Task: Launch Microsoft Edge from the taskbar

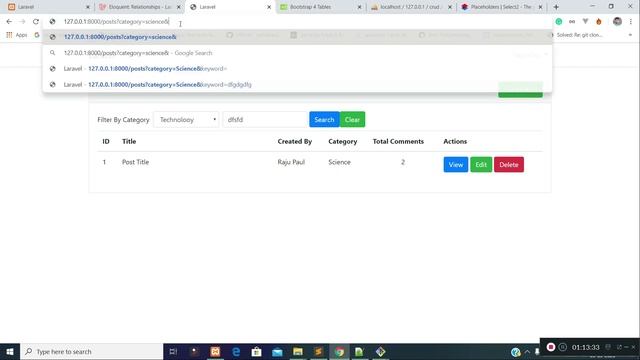Action: [236, 351]
